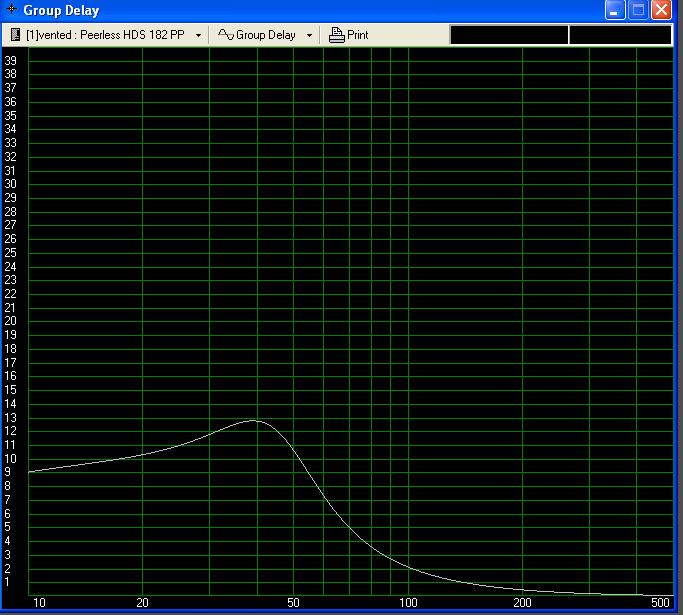683x615 pixels.
Task: Click the sine wave Group Delay icon
Action: [226, 34]
